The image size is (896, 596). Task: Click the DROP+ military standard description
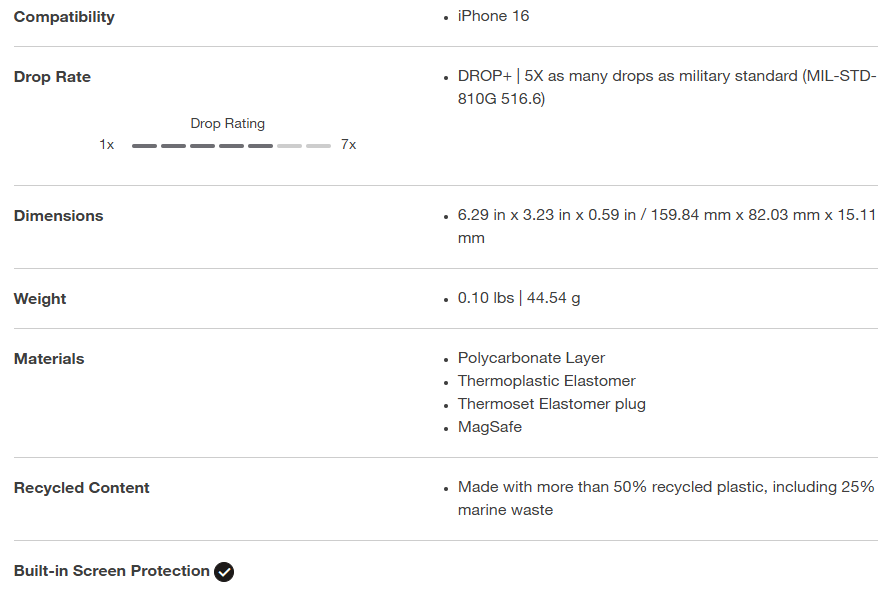tap(666, 87)
